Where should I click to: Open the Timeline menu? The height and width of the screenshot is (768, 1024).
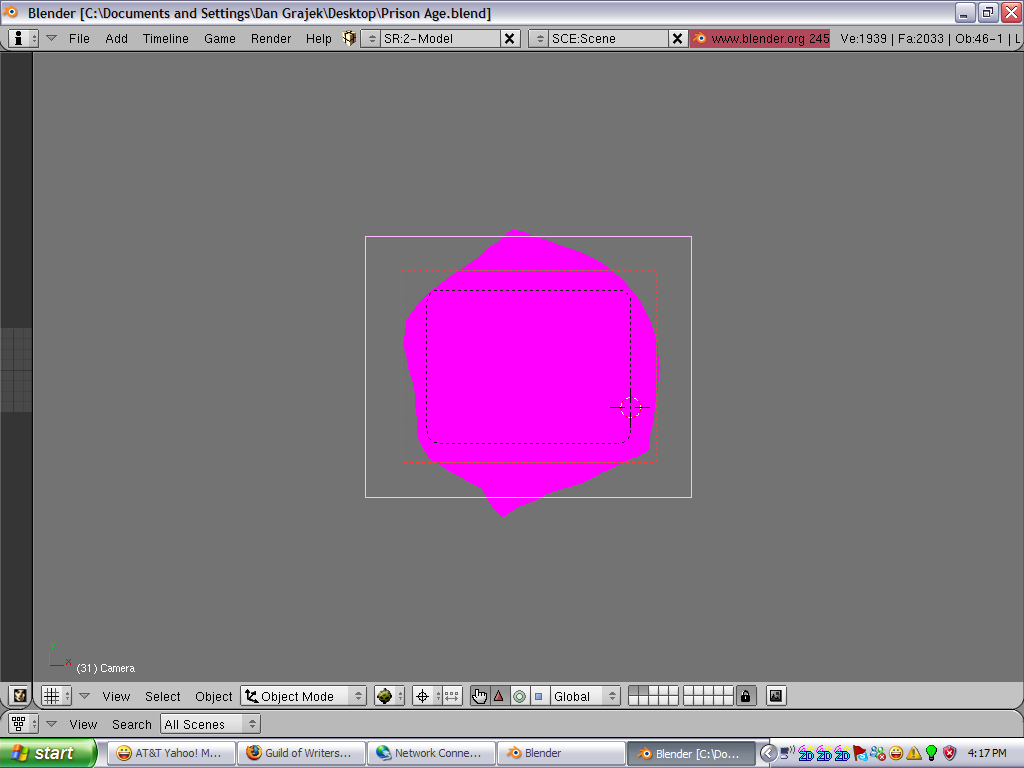[x=165, y=39]
